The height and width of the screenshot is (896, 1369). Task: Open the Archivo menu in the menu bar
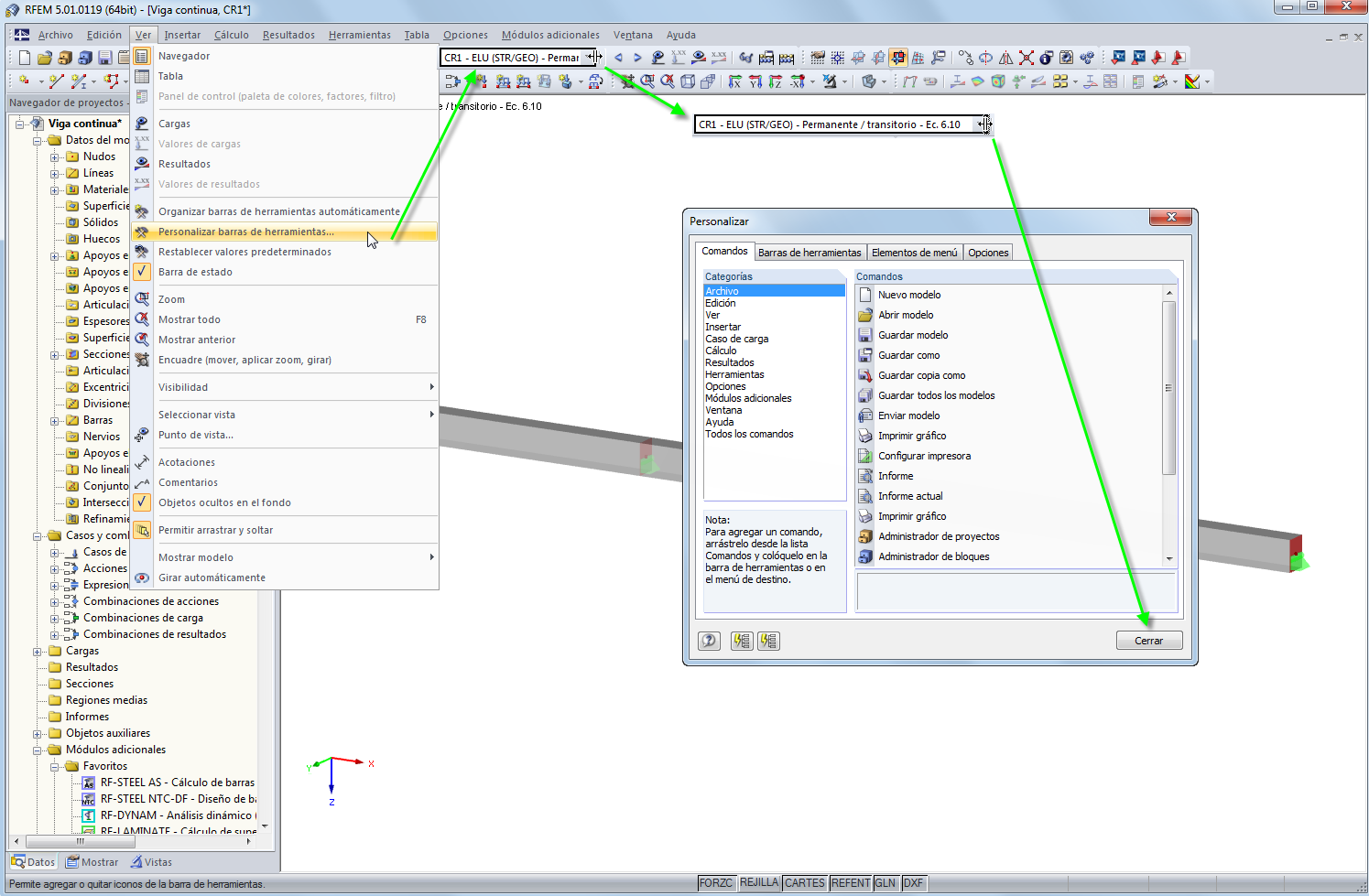56,35
